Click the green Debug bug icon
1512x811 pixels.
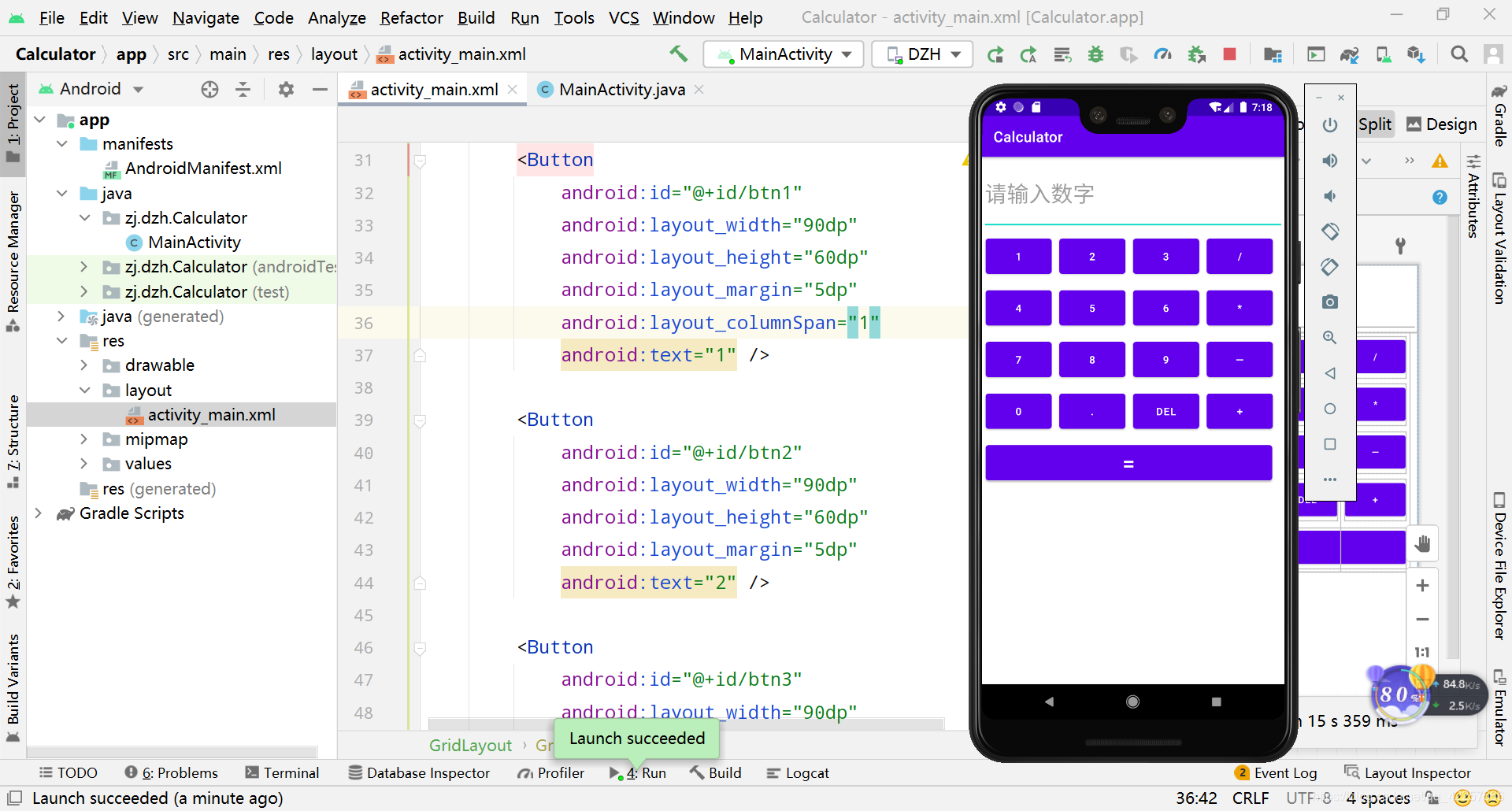[x=1095, y=54]
